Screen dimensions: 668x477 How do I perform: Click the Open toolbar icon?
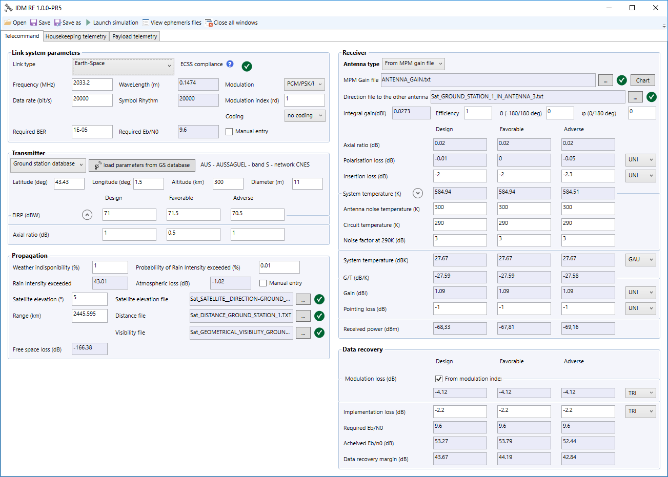pos(15,21)
